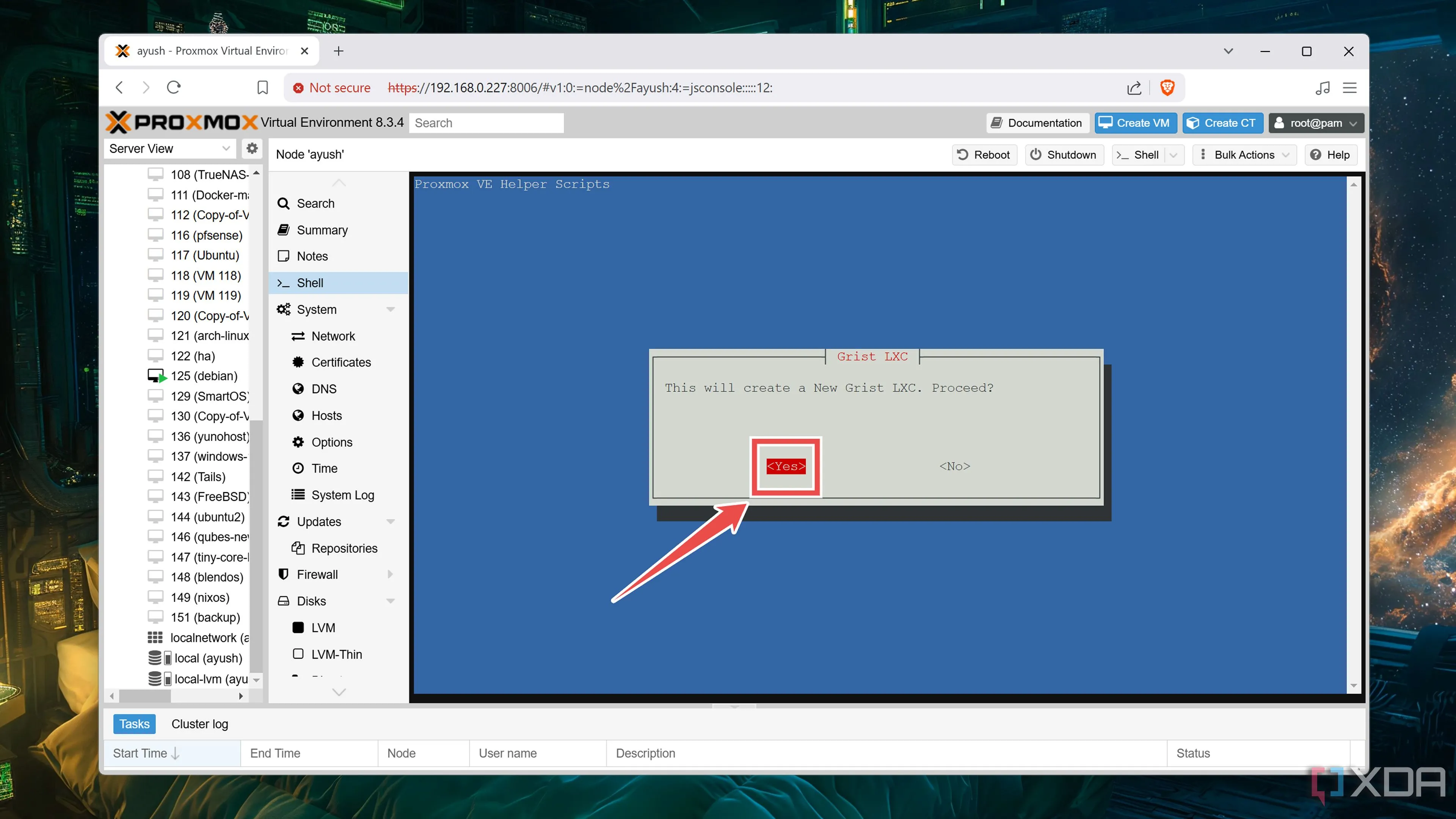
Task: Open the Options item
Action: 338,442
